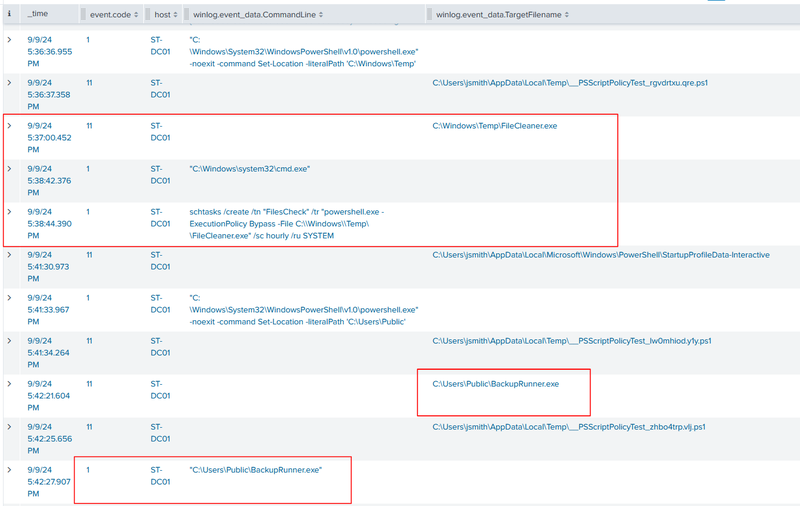Sort by event.code column header
The width and height of the screenshot is (800, 506).
click(114, 15)
